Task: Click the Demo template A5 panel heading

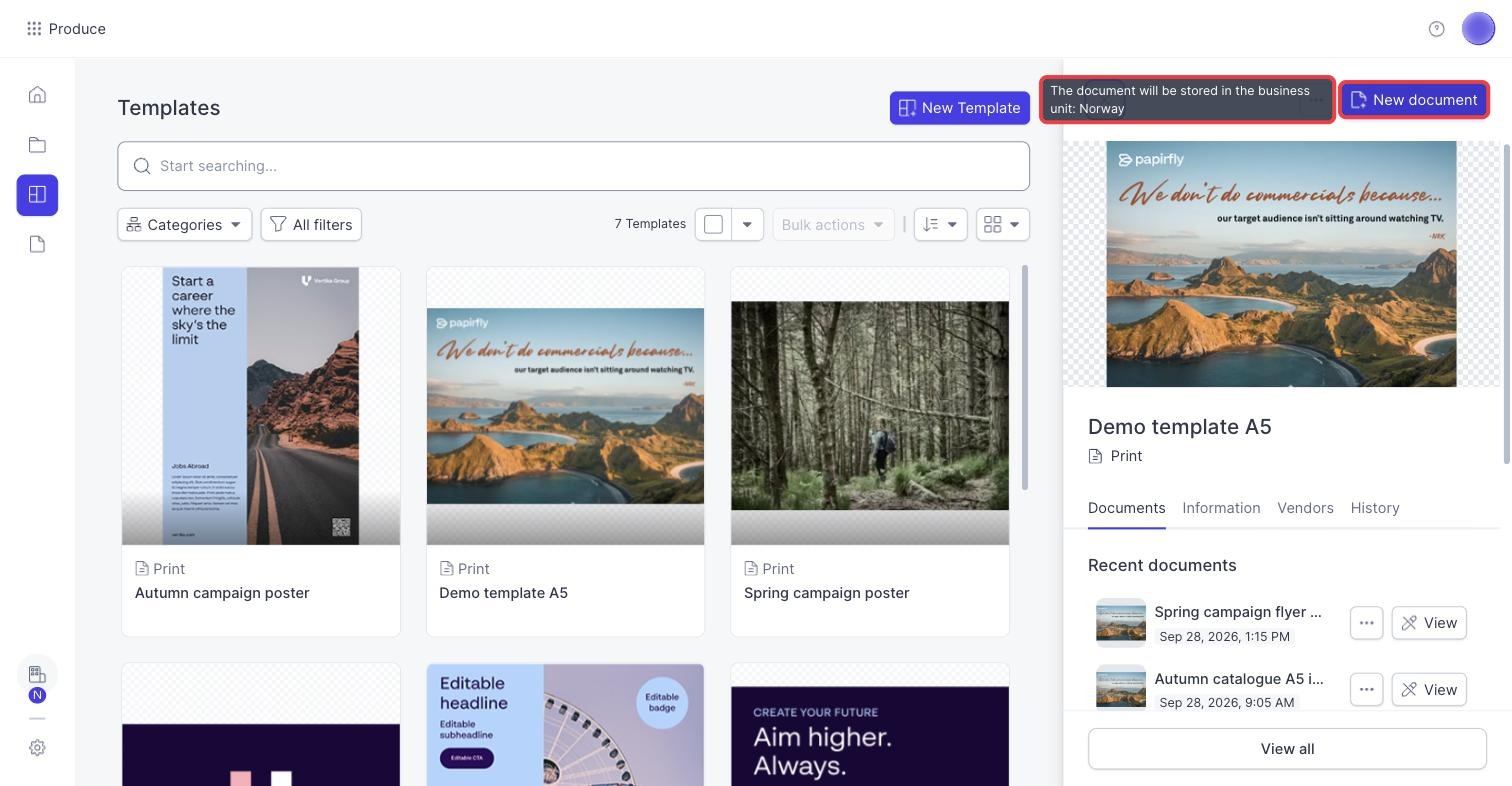Action: point(1180,427)
